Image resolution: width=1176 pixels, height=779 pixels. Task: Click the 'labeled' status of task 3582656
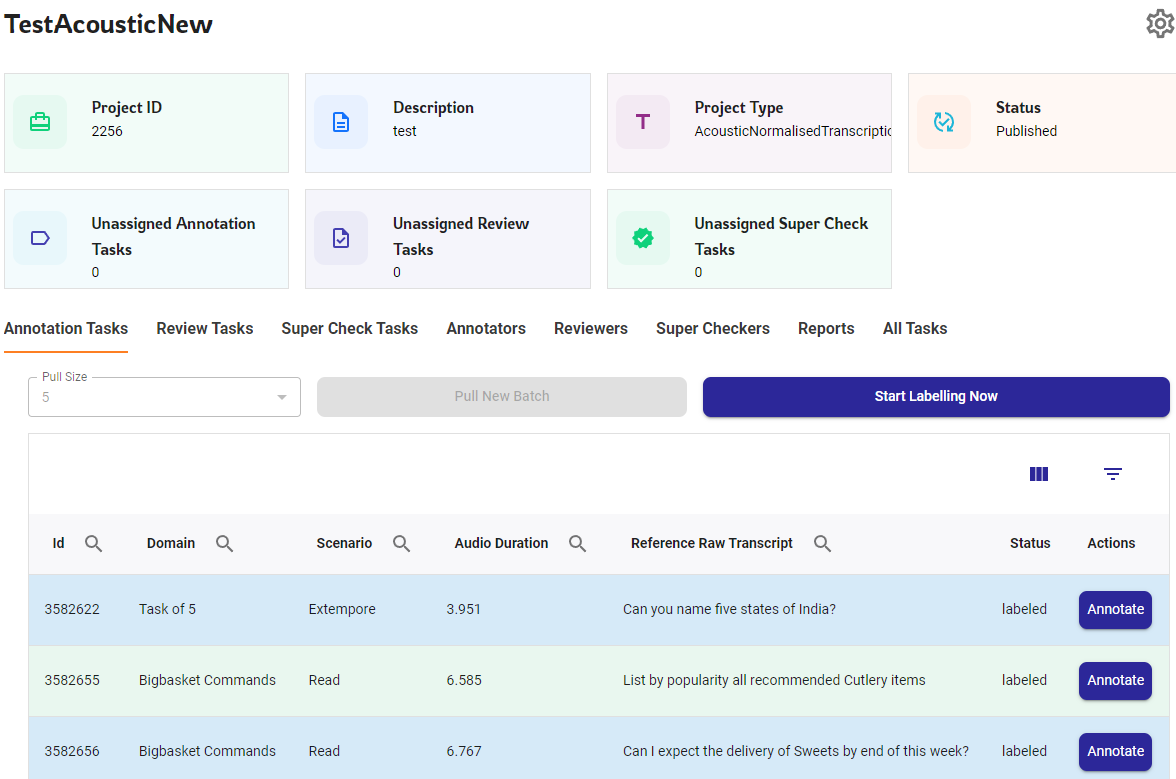[x=1024, y=751]
